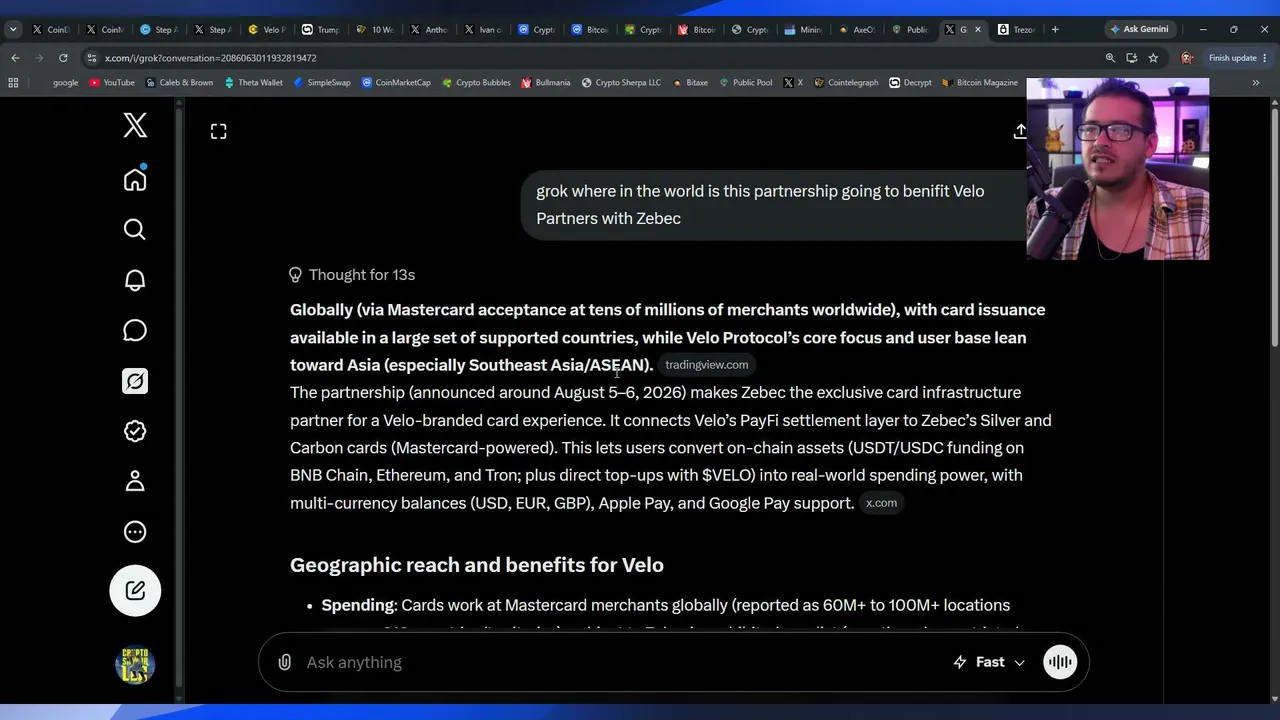The width and height of the screenshot is (1280, 720).
Task: Start voice mode with the waveform button
Action: [1060, 662]
